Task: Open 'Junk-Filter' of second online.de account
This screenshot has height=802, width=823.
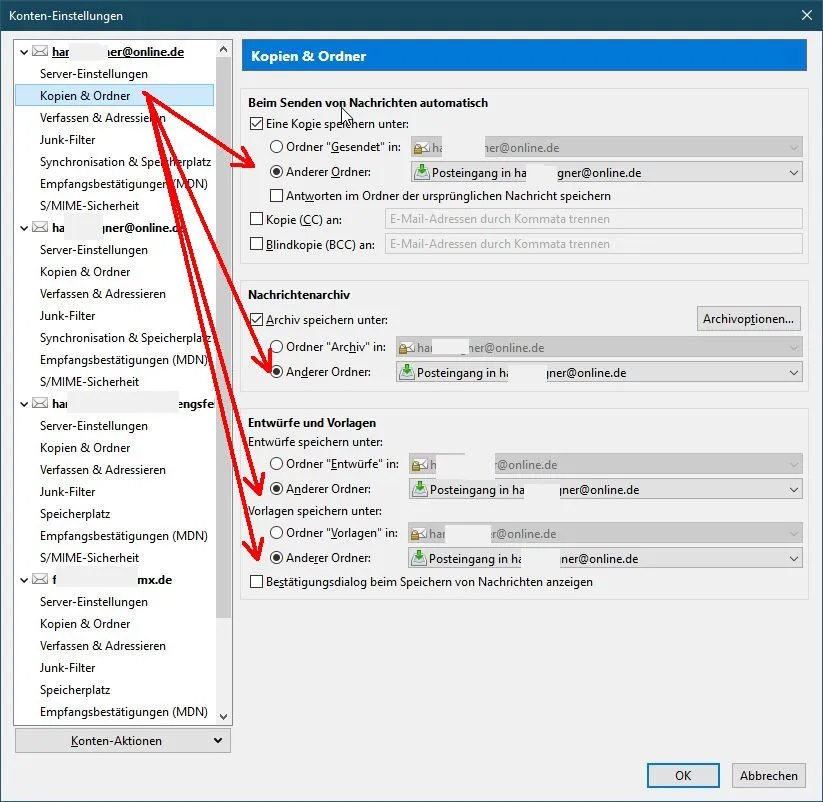Action: click(x=68, y=316)
